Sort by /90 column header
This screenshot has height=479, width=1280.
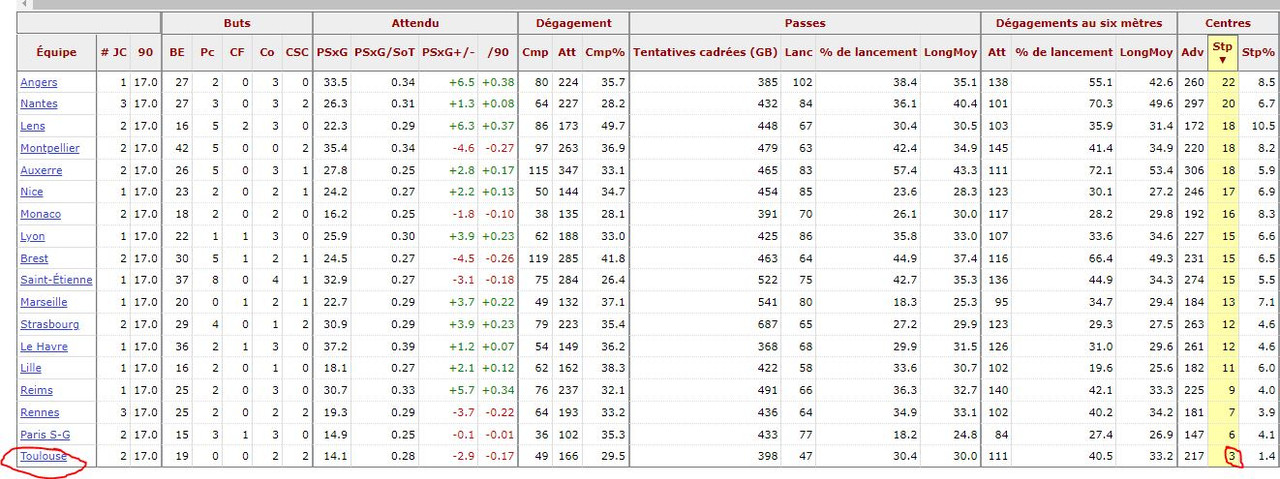[x=497, y=52]
